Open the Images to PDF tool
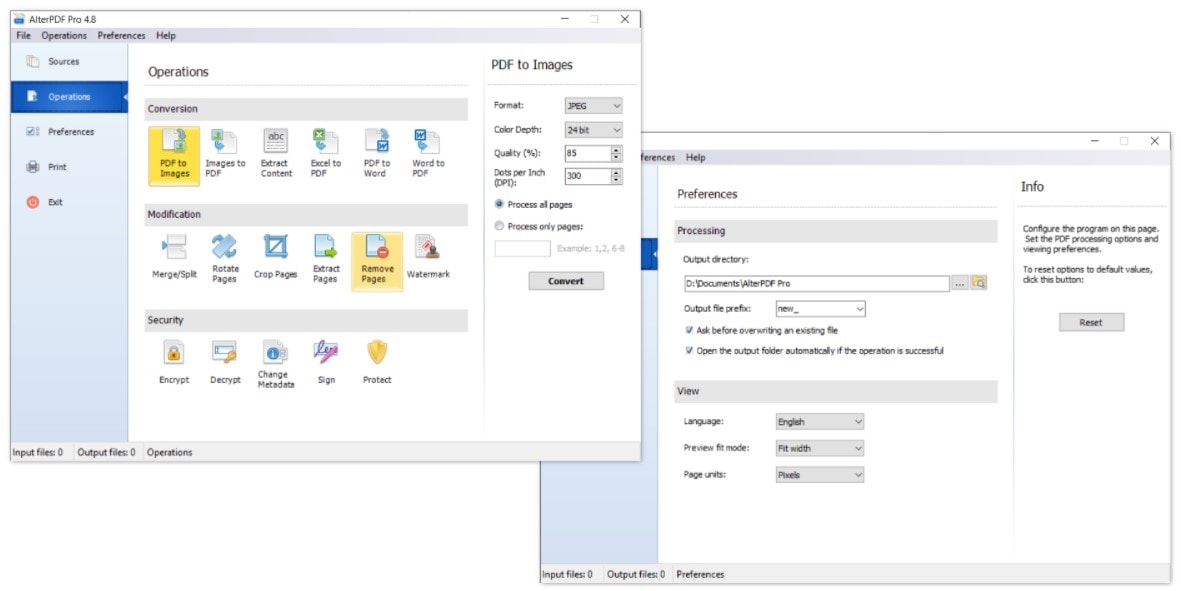Image resolution: width=1181 pixels, height=591 pixels. pyautogui.click(x=225, y=154)
